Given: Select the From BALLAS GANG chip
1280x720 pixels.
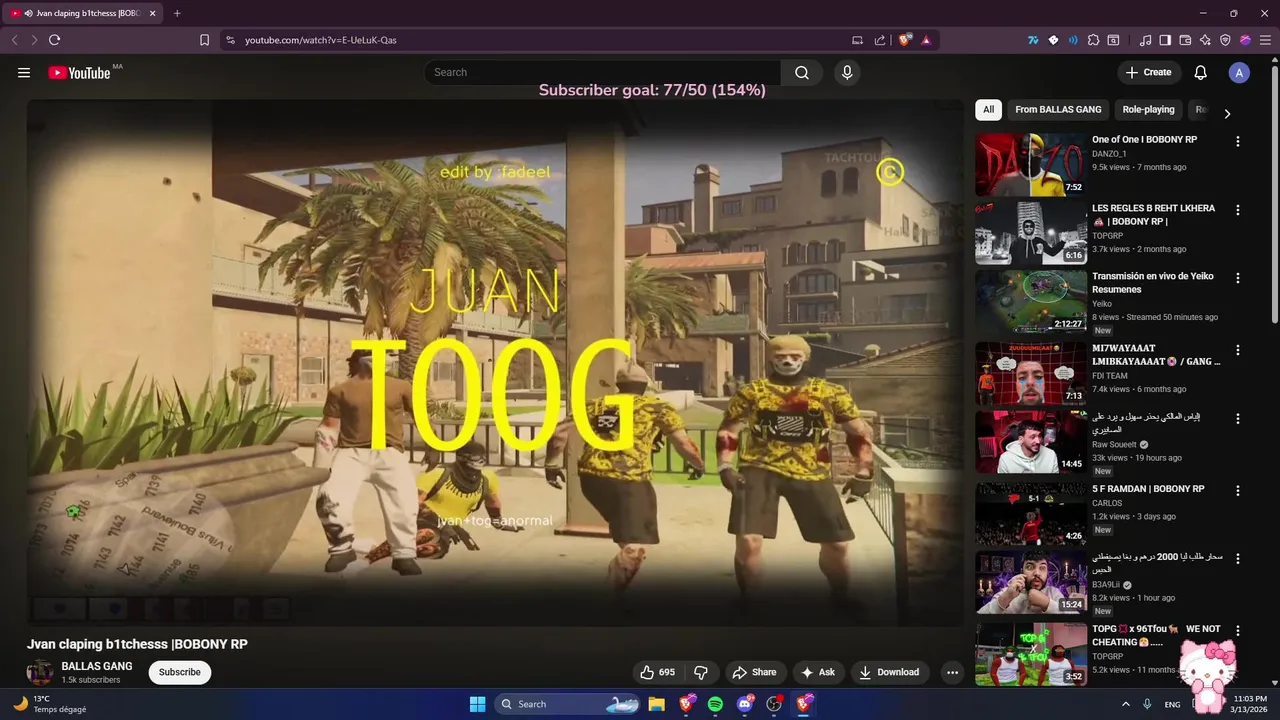Looking at the screenshot, I should click(x=1058, y=110).
